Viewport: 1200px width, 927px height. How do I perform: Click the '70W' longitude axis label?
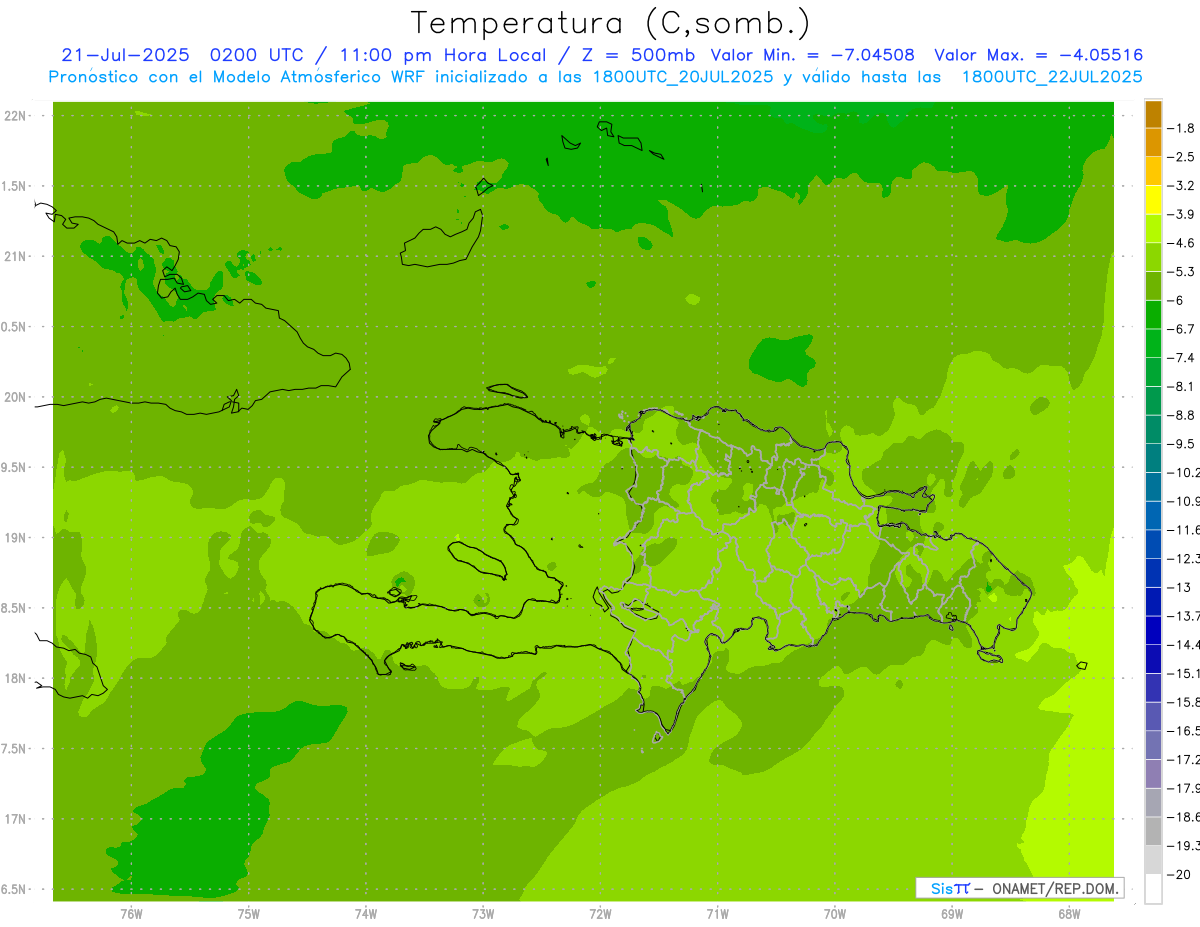click(x=835, y=914)
